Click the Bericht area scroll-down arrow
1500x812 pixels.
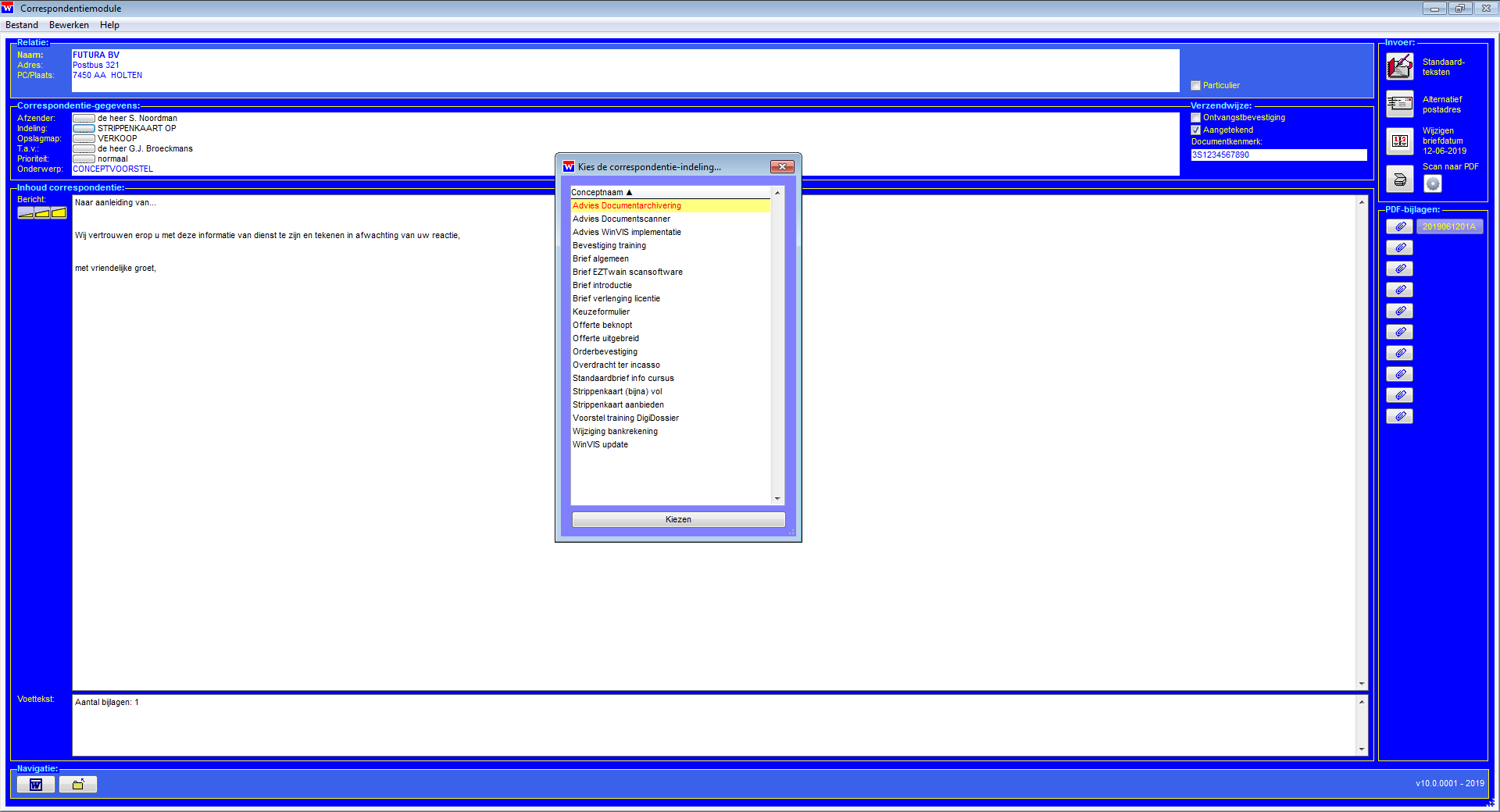coord(1362,684)
